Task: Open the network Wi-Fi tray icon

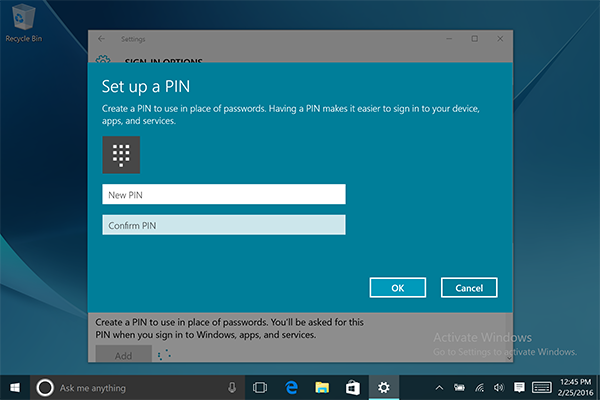Action: point(479,388)
